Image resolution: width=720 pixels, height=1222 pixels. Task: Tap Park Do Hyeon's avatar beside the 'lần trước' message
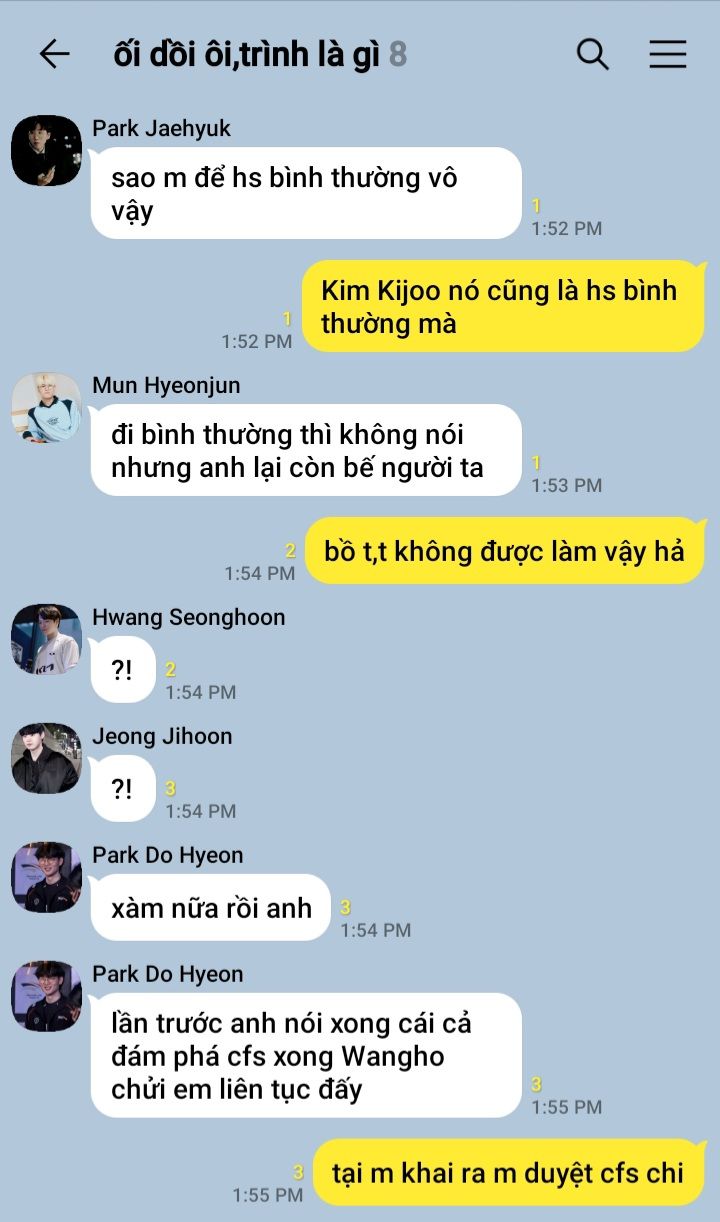(46, 996)
